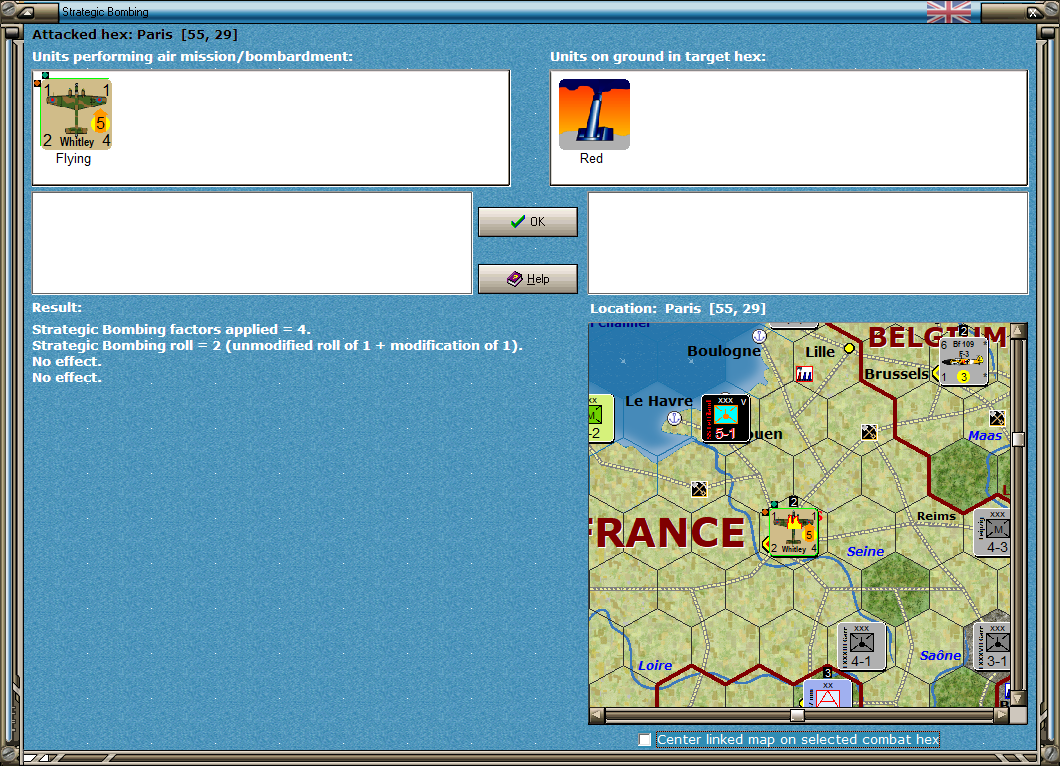Click the map horizontal scrollbar thumb

[798, 715]
